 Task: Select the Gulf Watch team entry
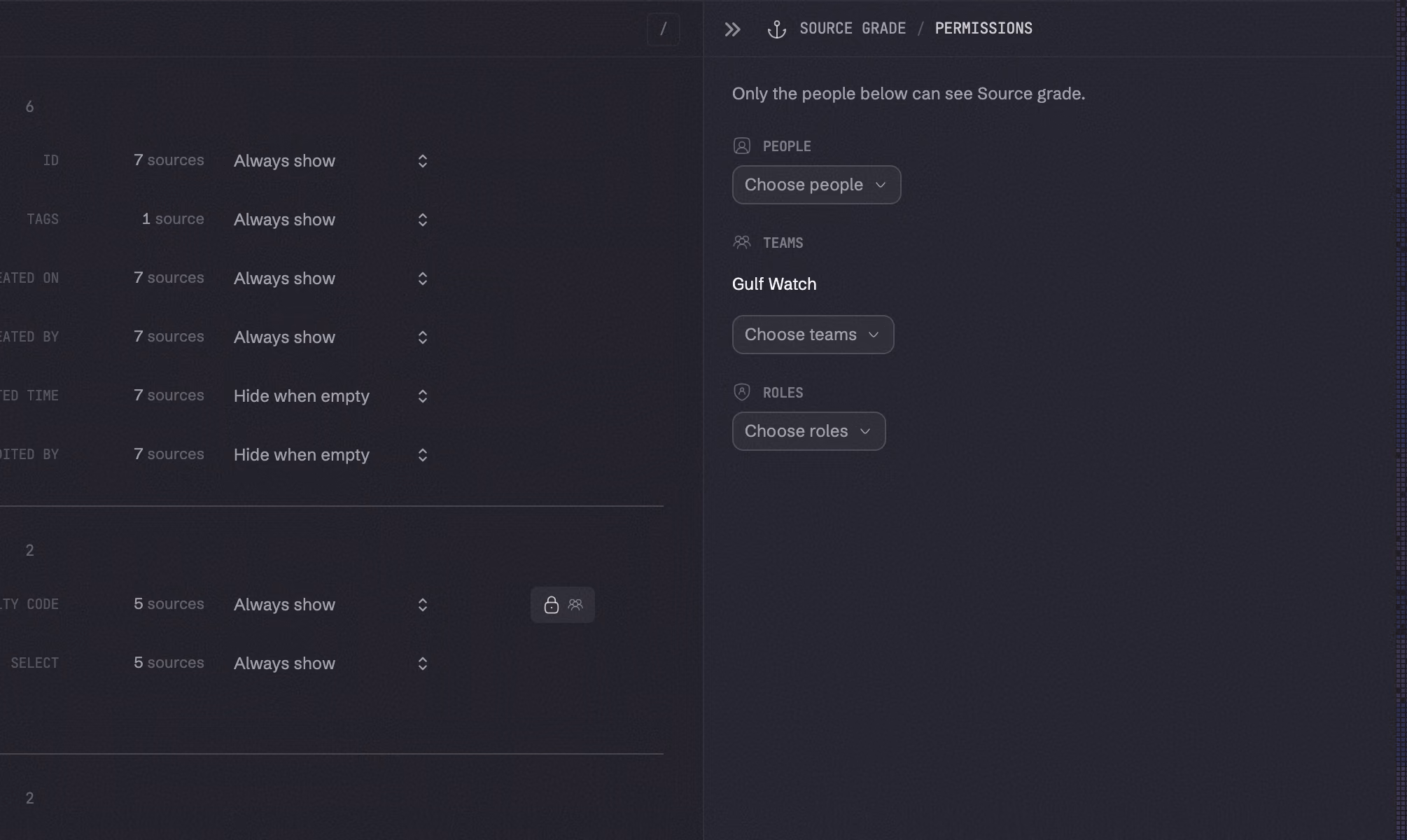774,284
